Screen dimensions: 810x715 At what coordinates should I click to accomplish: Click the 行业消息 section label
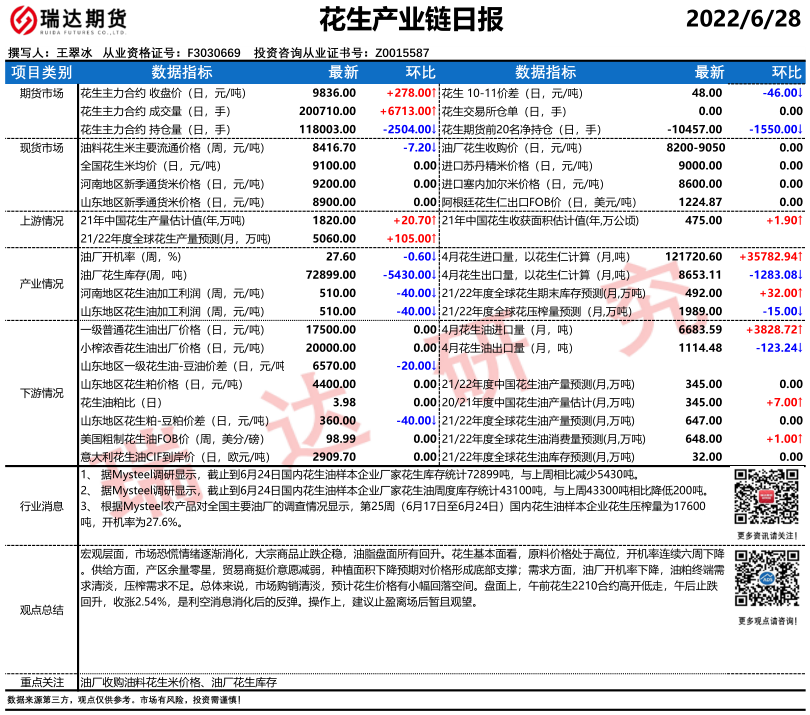tap(41, 508)
